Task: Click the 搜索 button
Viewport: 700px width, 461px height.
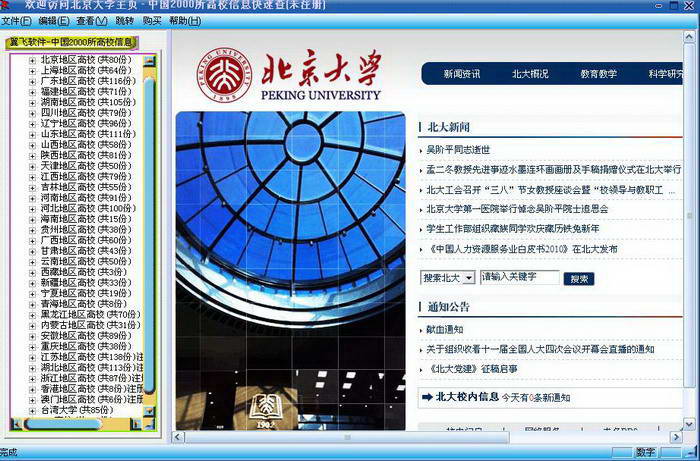Action: pyautogui.click(x=579, y=279)
